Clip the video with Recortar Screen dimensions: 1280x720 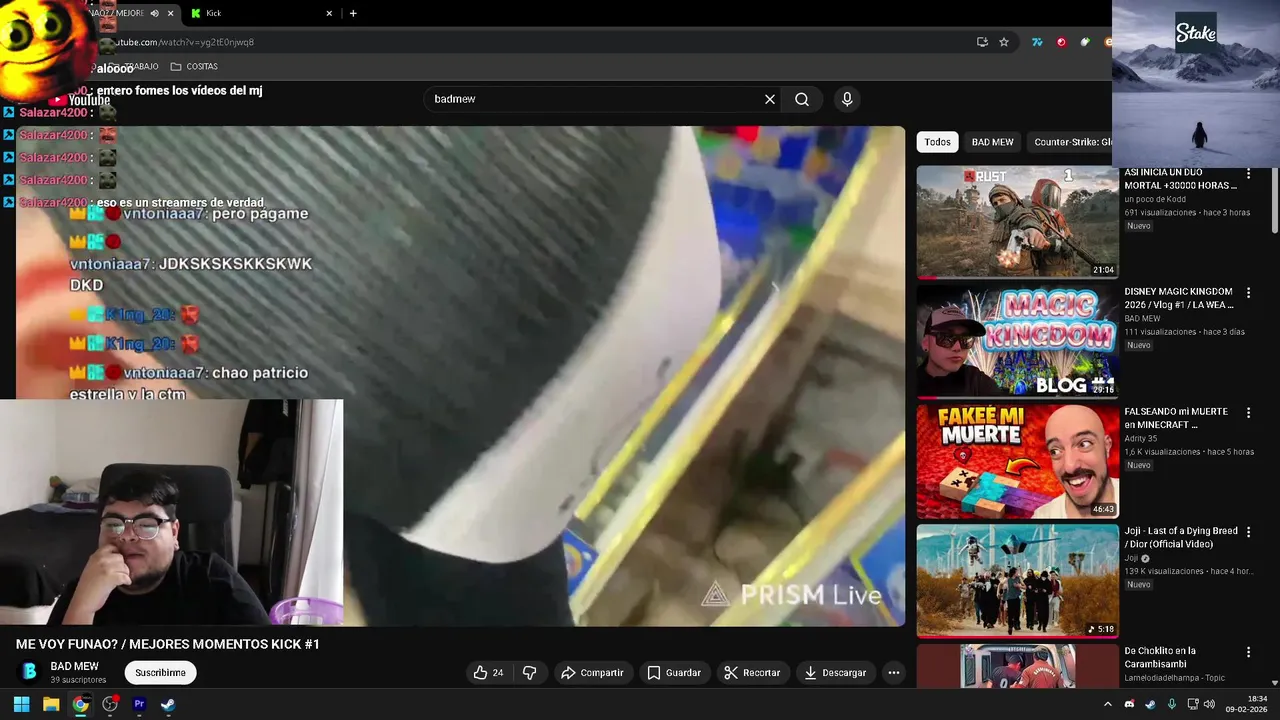tap(752, 673)
